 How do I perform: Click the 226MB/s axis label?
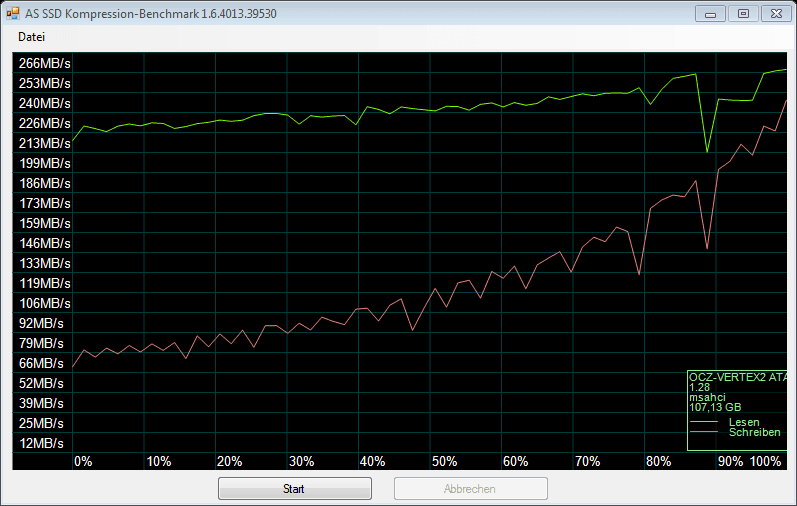[45, 124]
